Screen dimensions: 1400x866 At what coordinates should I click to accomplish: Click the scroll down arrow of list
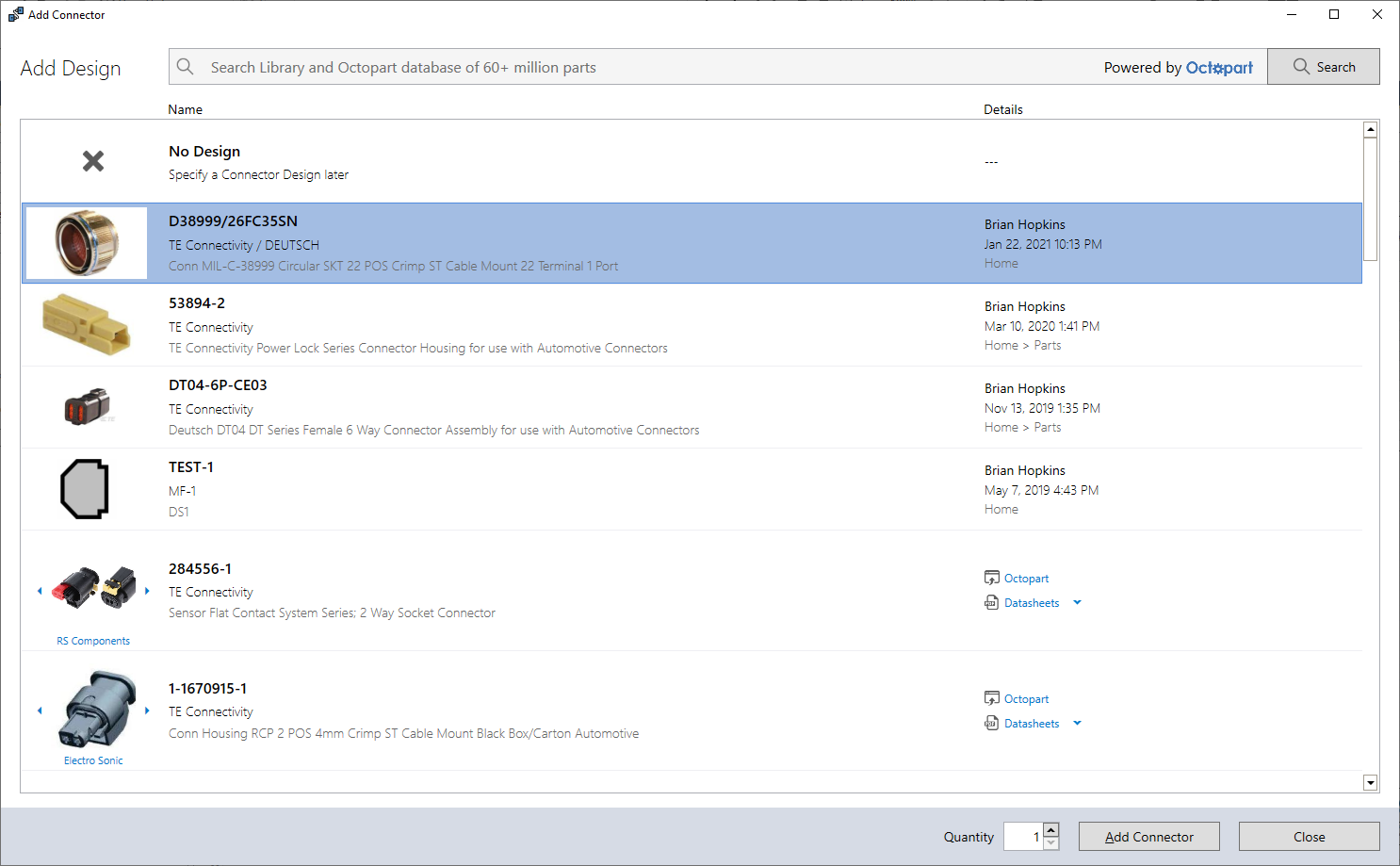tap(1371, 783)
